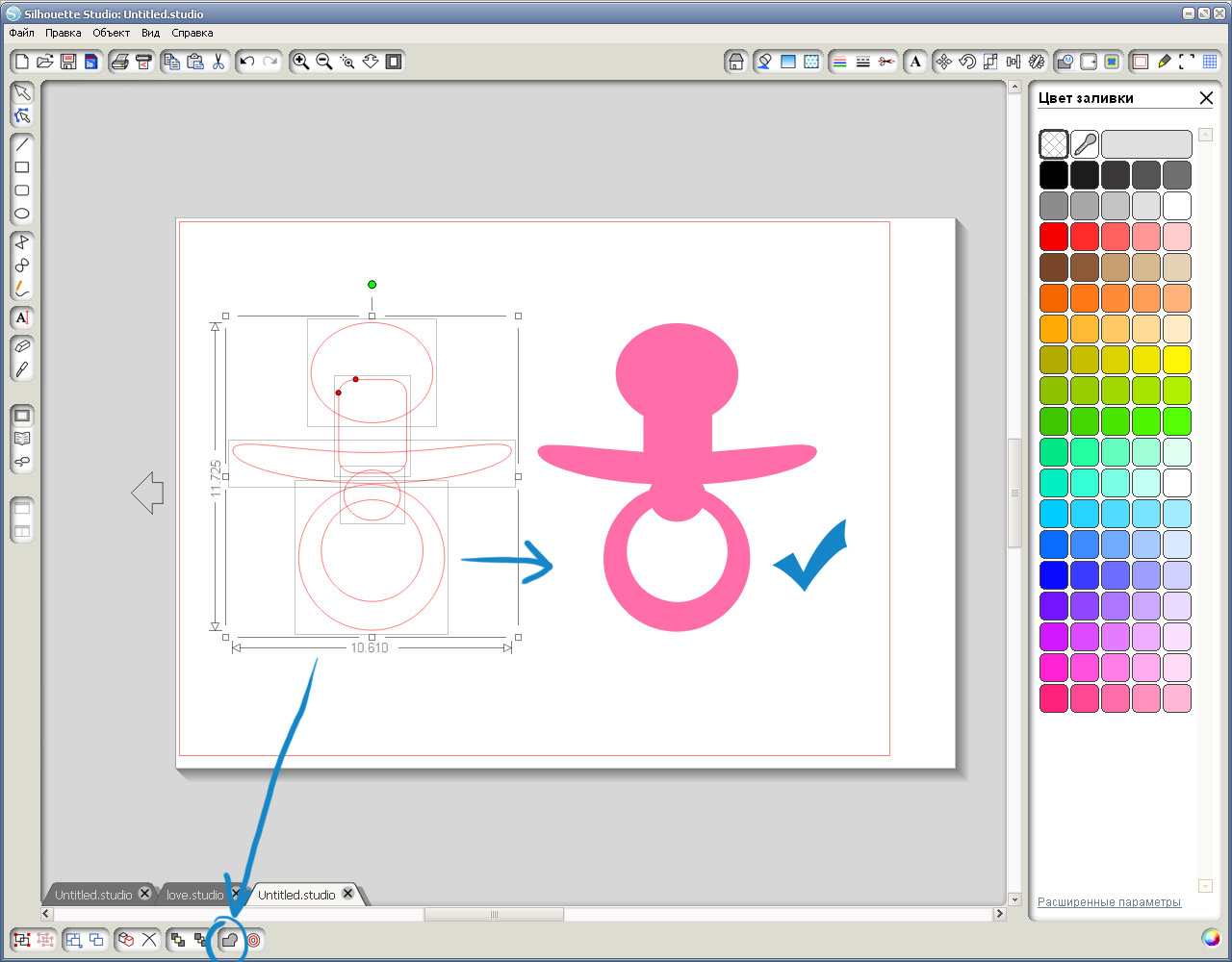Screen dimensions: 1232x962
Task: Open the line color window
Action: point(840,62)
